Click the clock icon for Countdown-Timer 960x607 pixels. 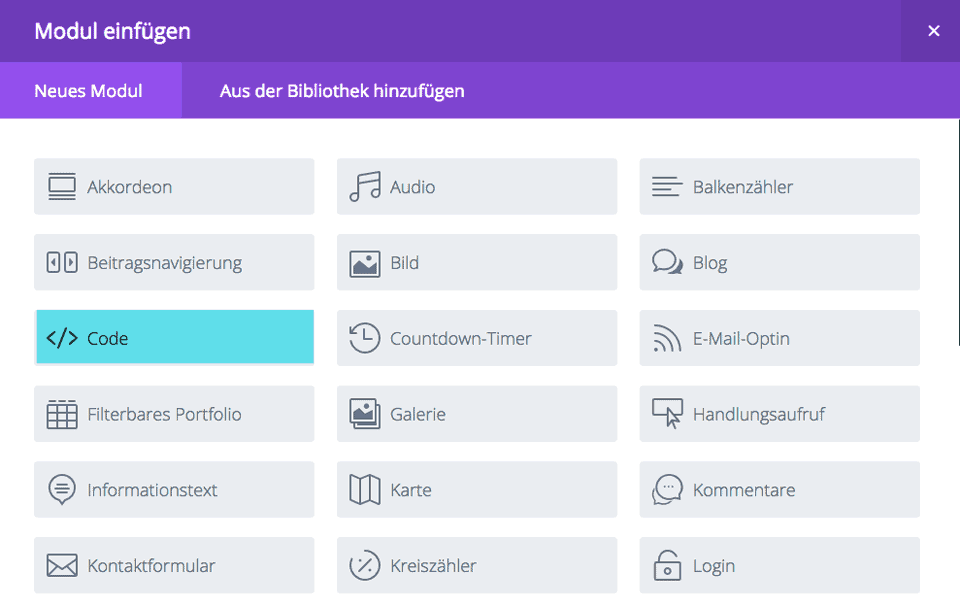tap(365, 338)
